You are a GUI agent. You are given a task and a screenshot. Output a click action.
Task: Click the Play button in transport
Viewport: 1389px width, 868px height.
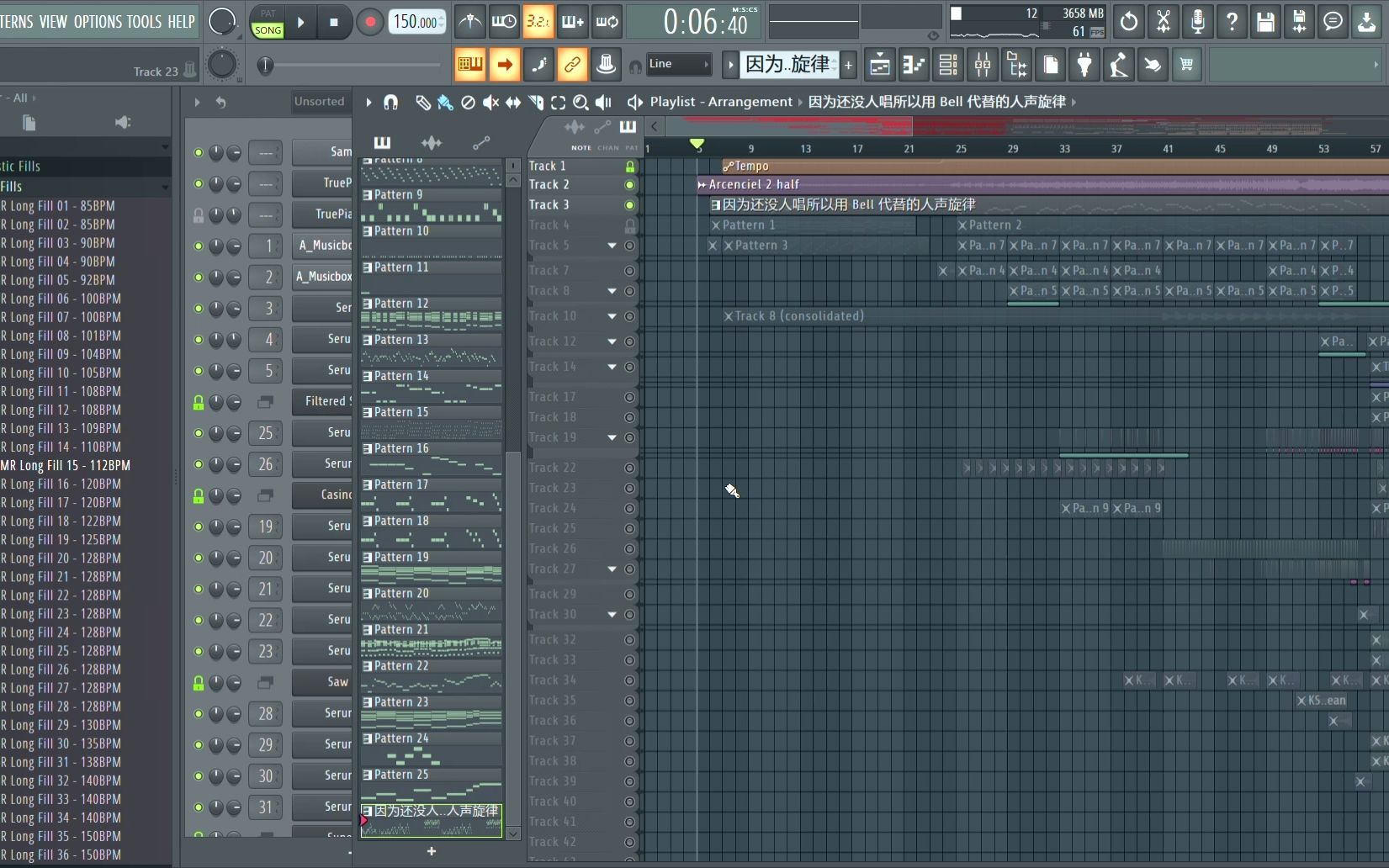tap(300, 23)
